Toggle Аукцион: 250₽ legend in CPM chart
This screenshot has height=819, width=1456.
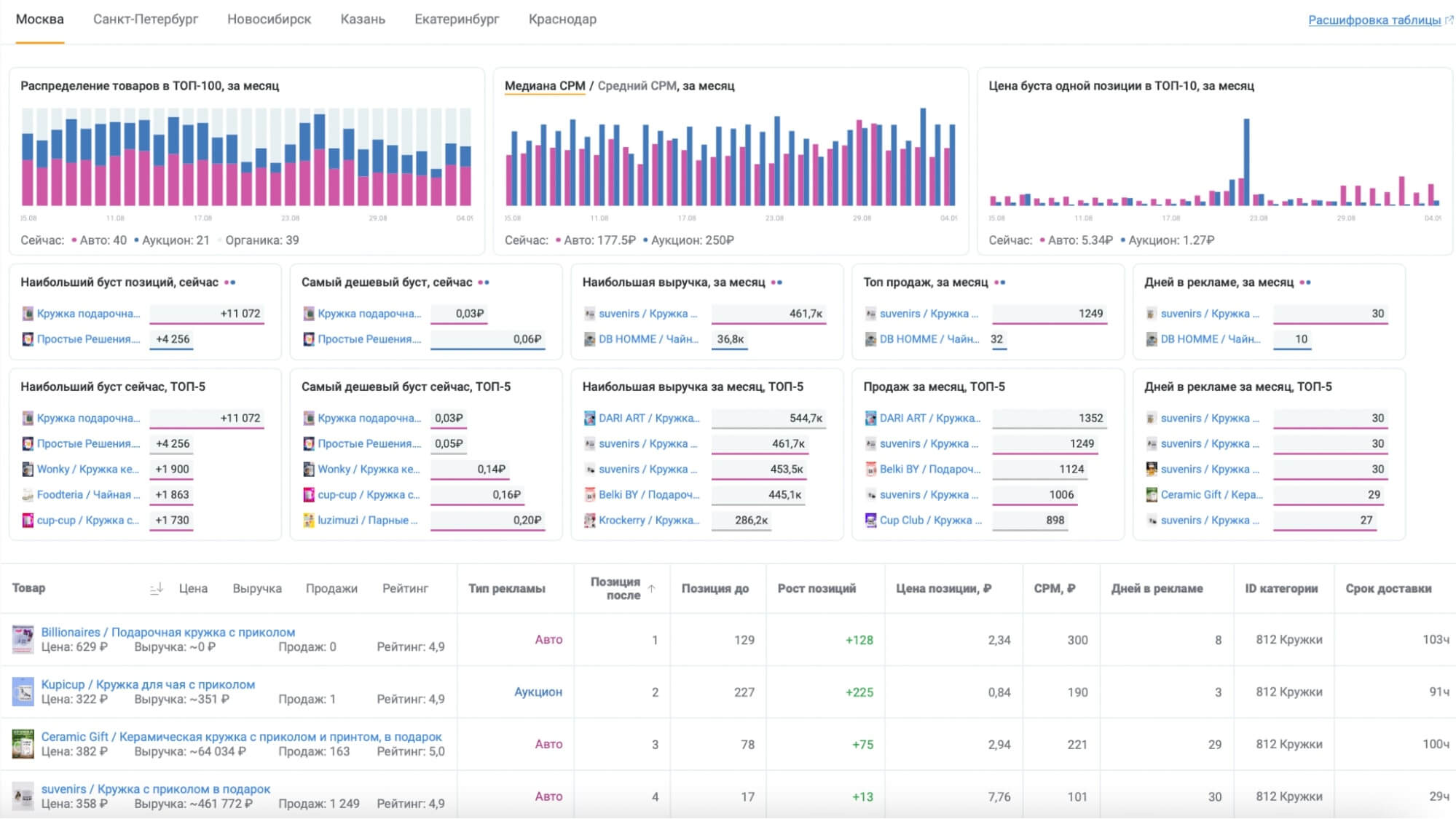click(688, 240)
